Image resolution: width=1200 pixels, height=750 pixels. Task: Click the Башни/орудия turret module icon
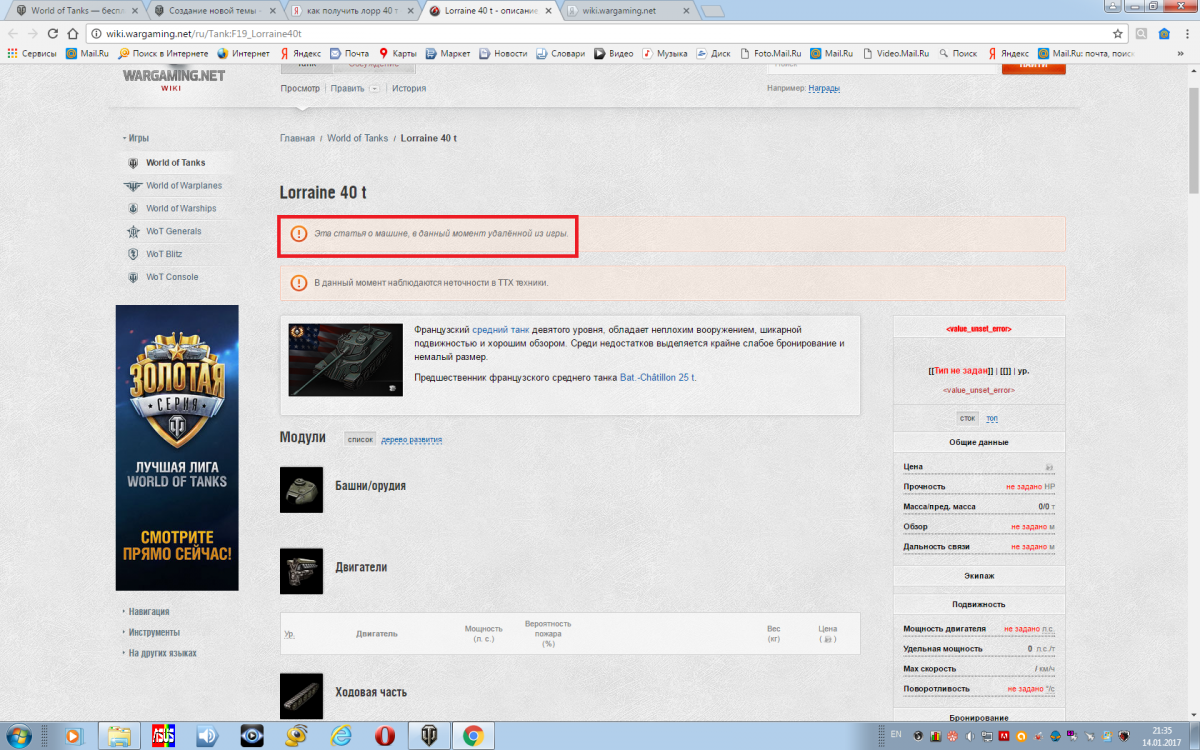pyautogui.click(x=301, y=490)
